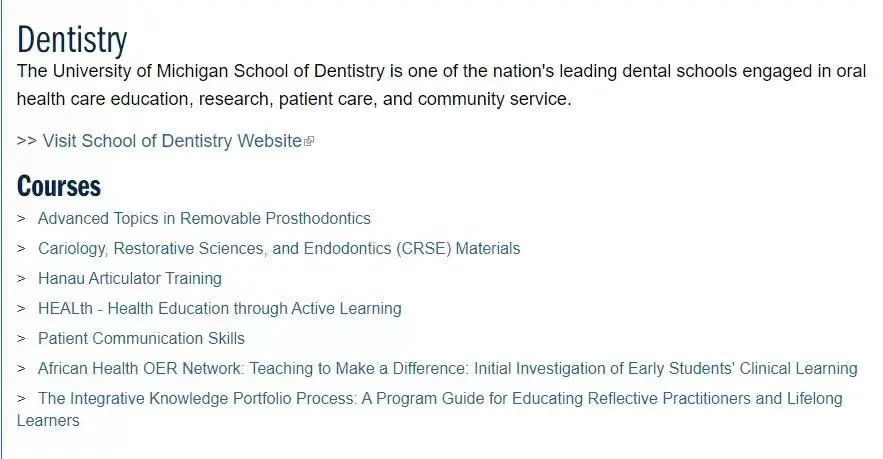Open HEALth - Health Education through Active Learning
Image resolution: width=883 pixels, height=459 pixels.
[x=220, y=309]
